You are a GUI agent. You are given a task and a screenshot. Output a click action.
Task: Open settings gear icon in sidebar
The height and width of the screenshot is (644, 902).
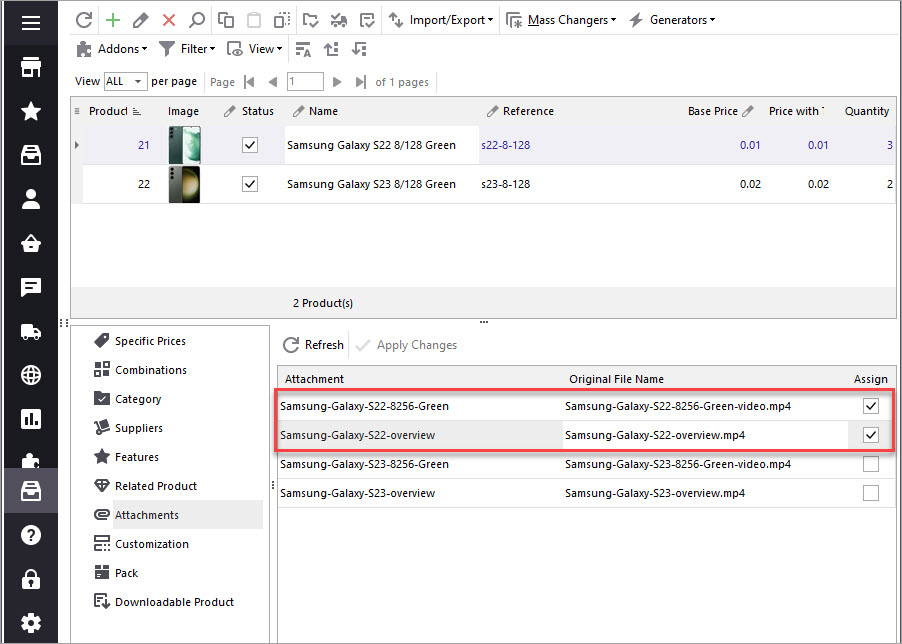point(30,623)
